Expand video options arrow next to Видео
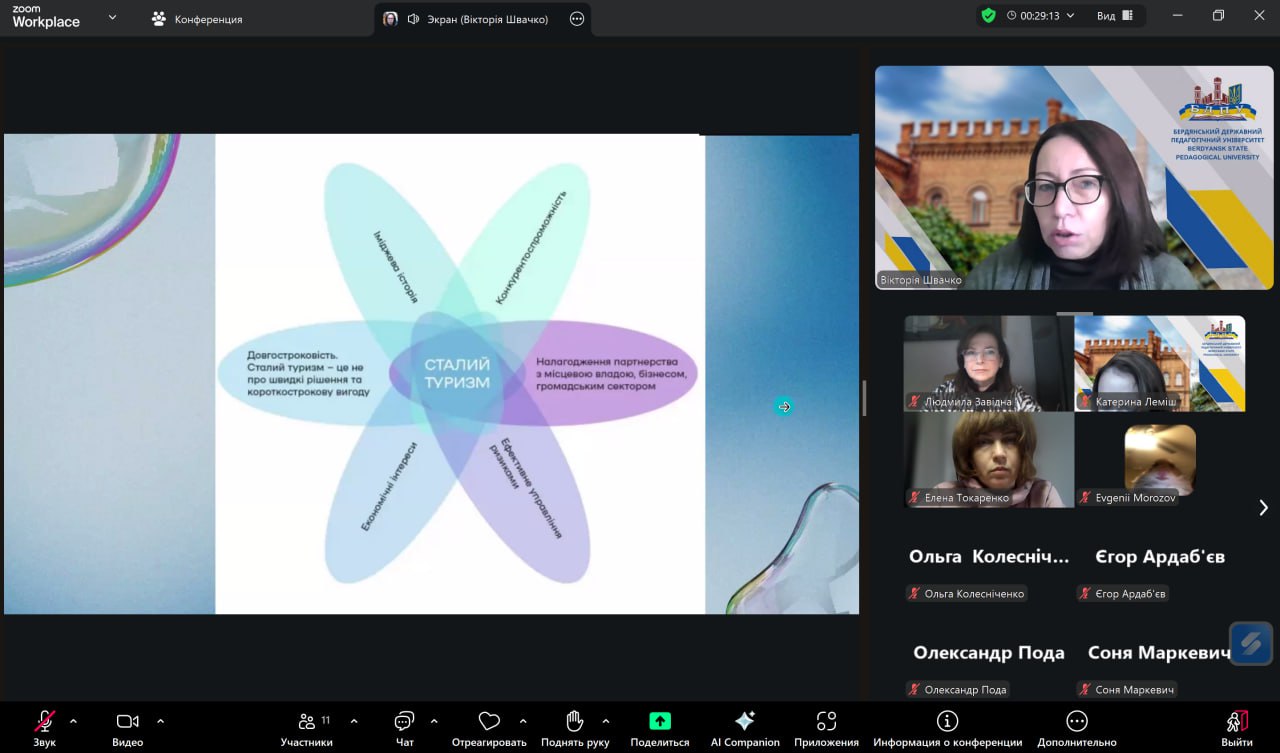Image resolution: width=1280 pixels, height=753 pixels. 160,720
